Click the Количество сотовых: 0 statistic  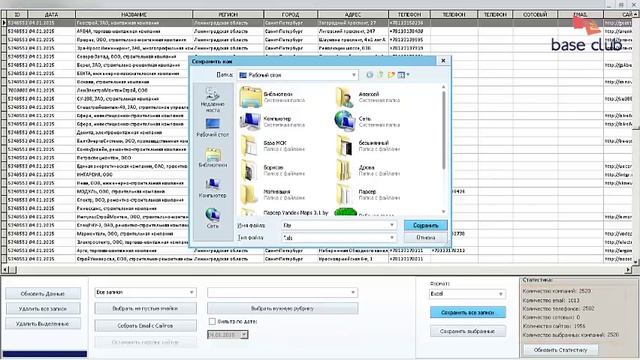click(551, 317)
